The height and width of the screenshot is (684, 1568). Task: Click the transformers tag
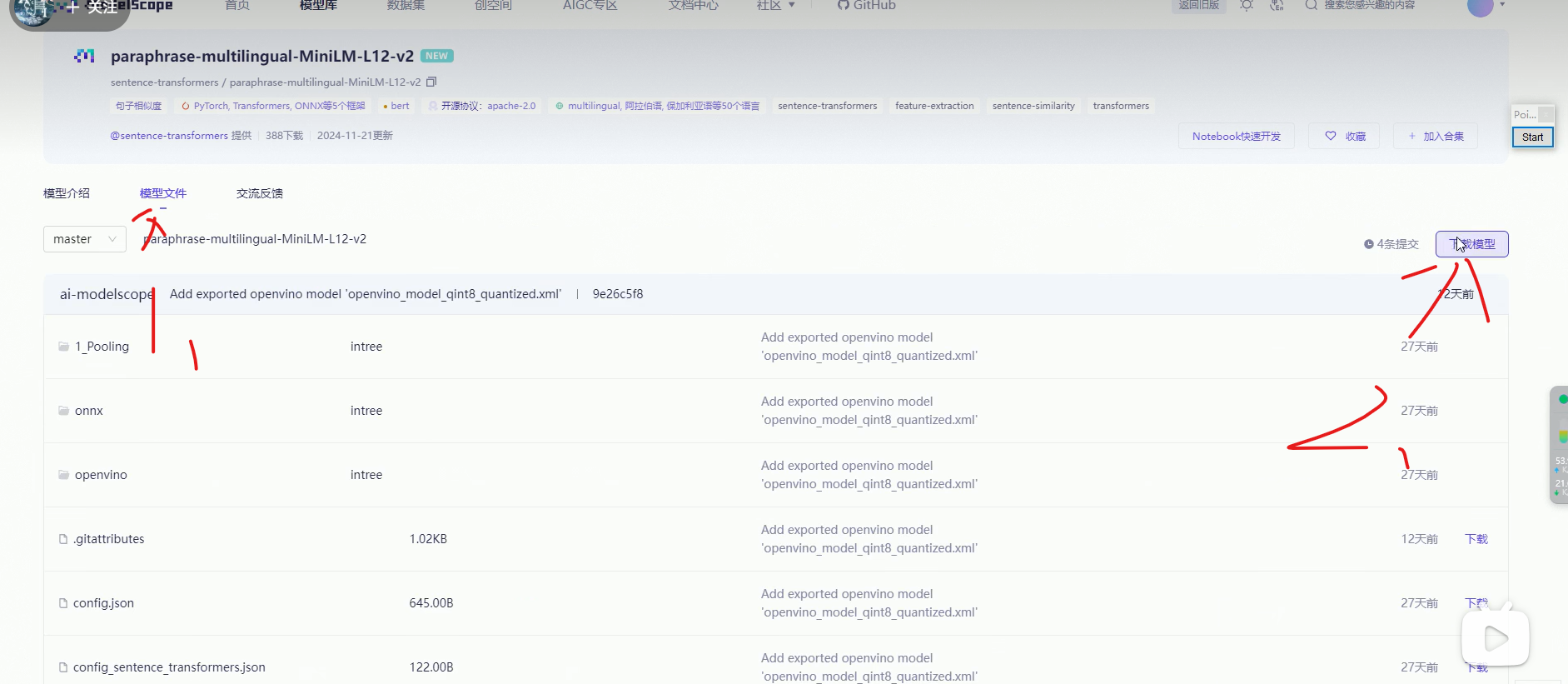(x=1121, y=106)
